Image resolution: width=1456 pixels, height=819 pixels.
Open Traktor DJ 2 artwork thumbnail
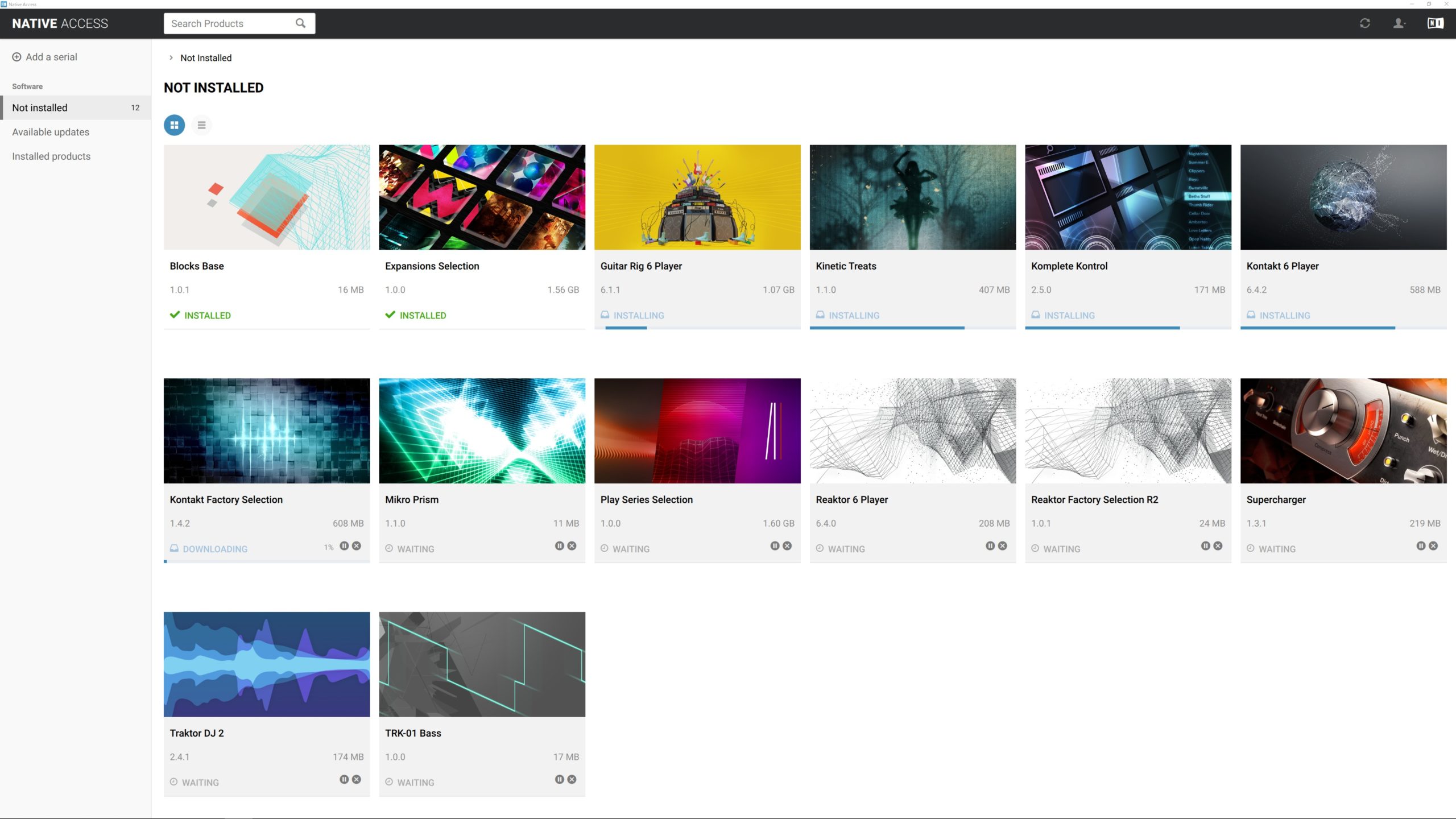click(267, 664)
